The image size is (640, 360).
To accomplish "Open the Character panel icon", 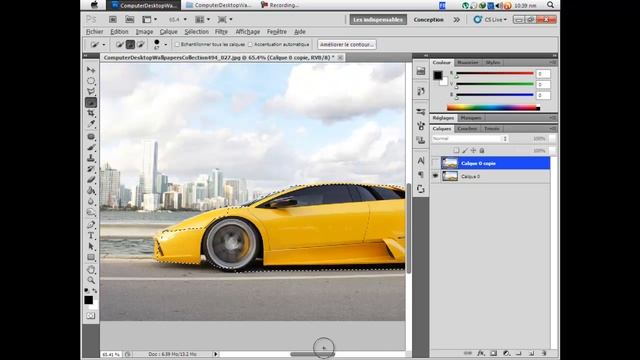I will point(421,160).
